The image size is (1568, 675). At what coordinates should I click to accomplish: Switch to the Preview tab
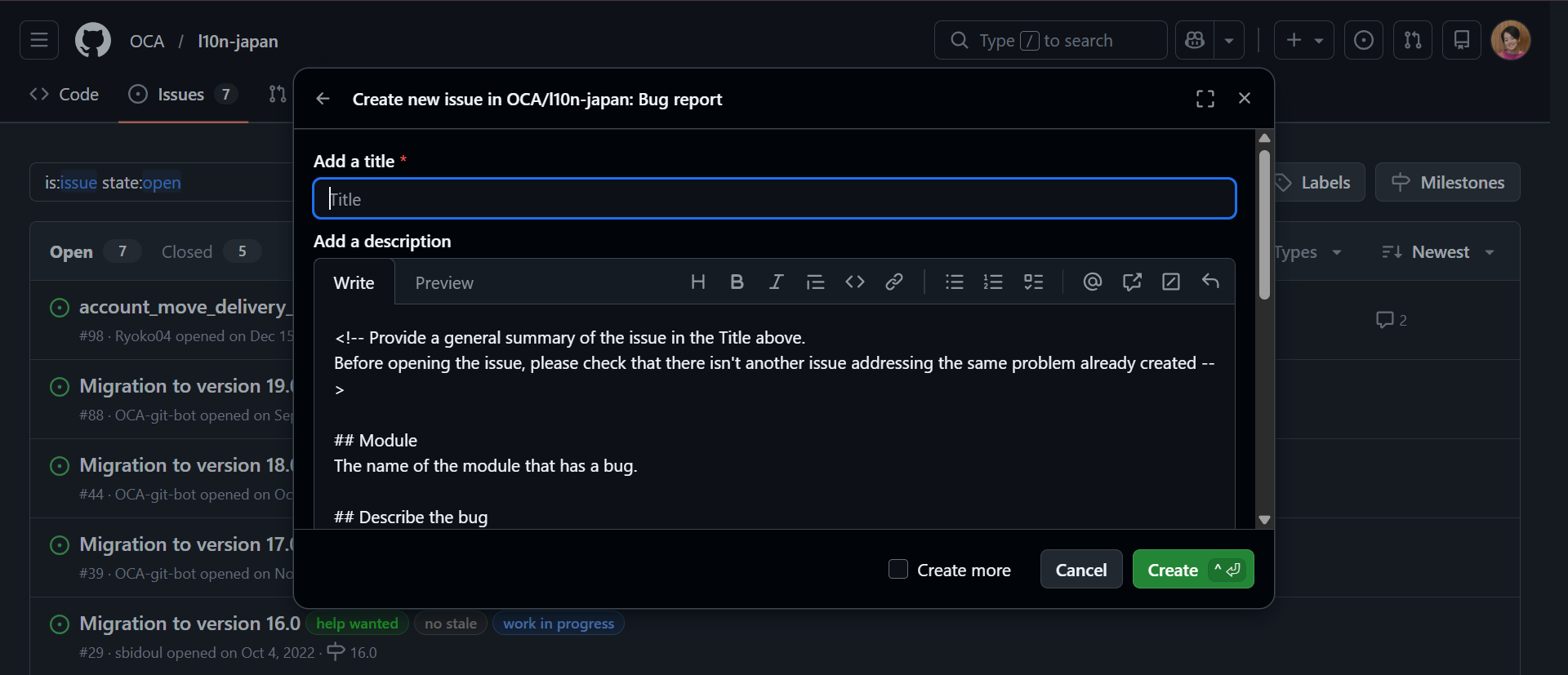(444, 283)
